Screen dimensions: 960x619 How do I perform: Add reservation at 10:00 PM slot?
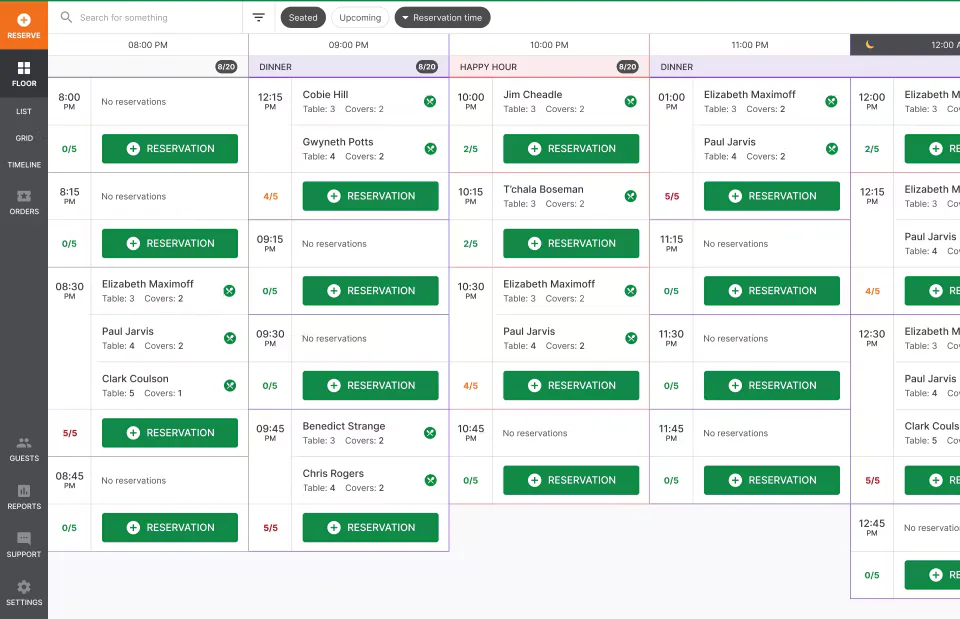point(571,149)
